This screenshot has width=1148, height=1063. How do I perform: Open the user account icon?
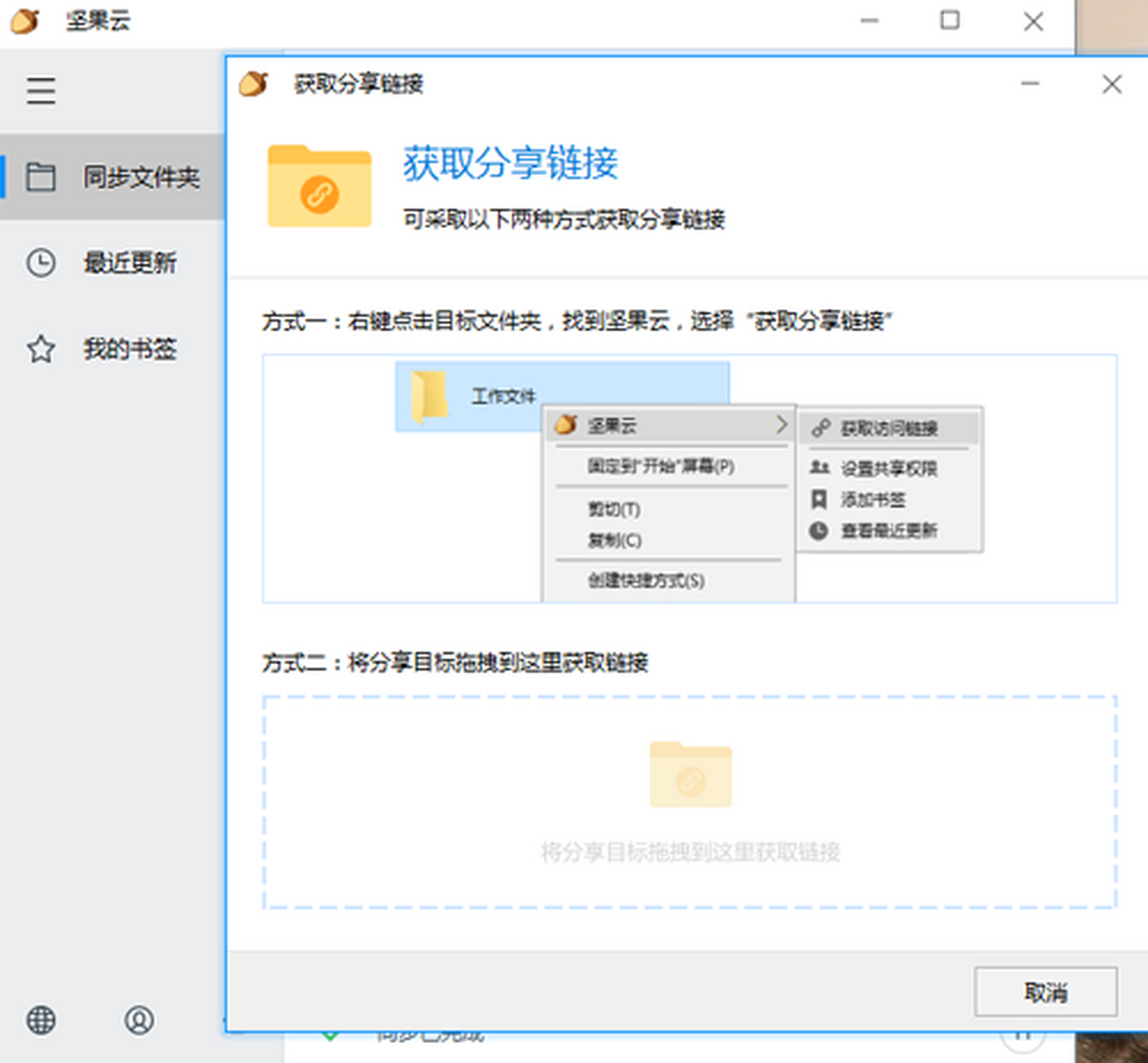139,1020
